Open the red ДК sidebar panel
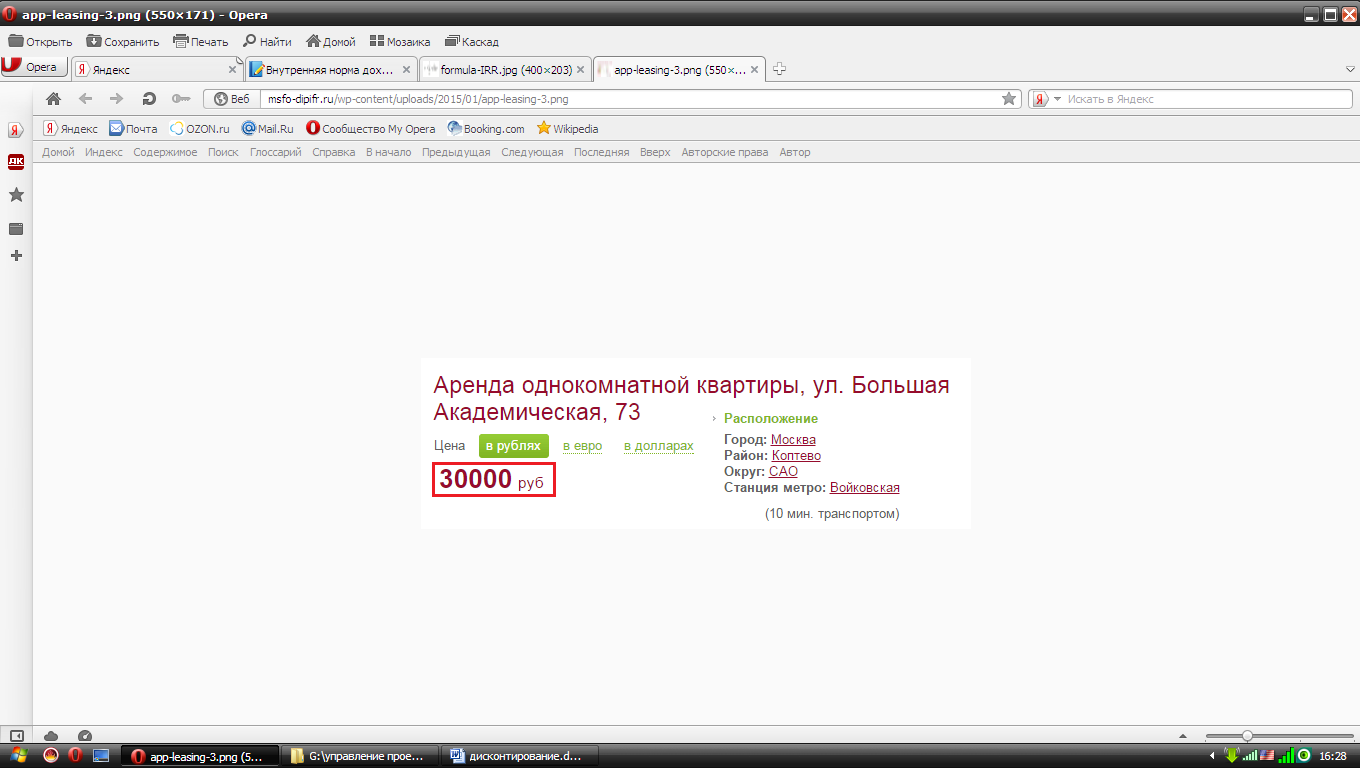 pyautogui.click(x=16, y=162)
